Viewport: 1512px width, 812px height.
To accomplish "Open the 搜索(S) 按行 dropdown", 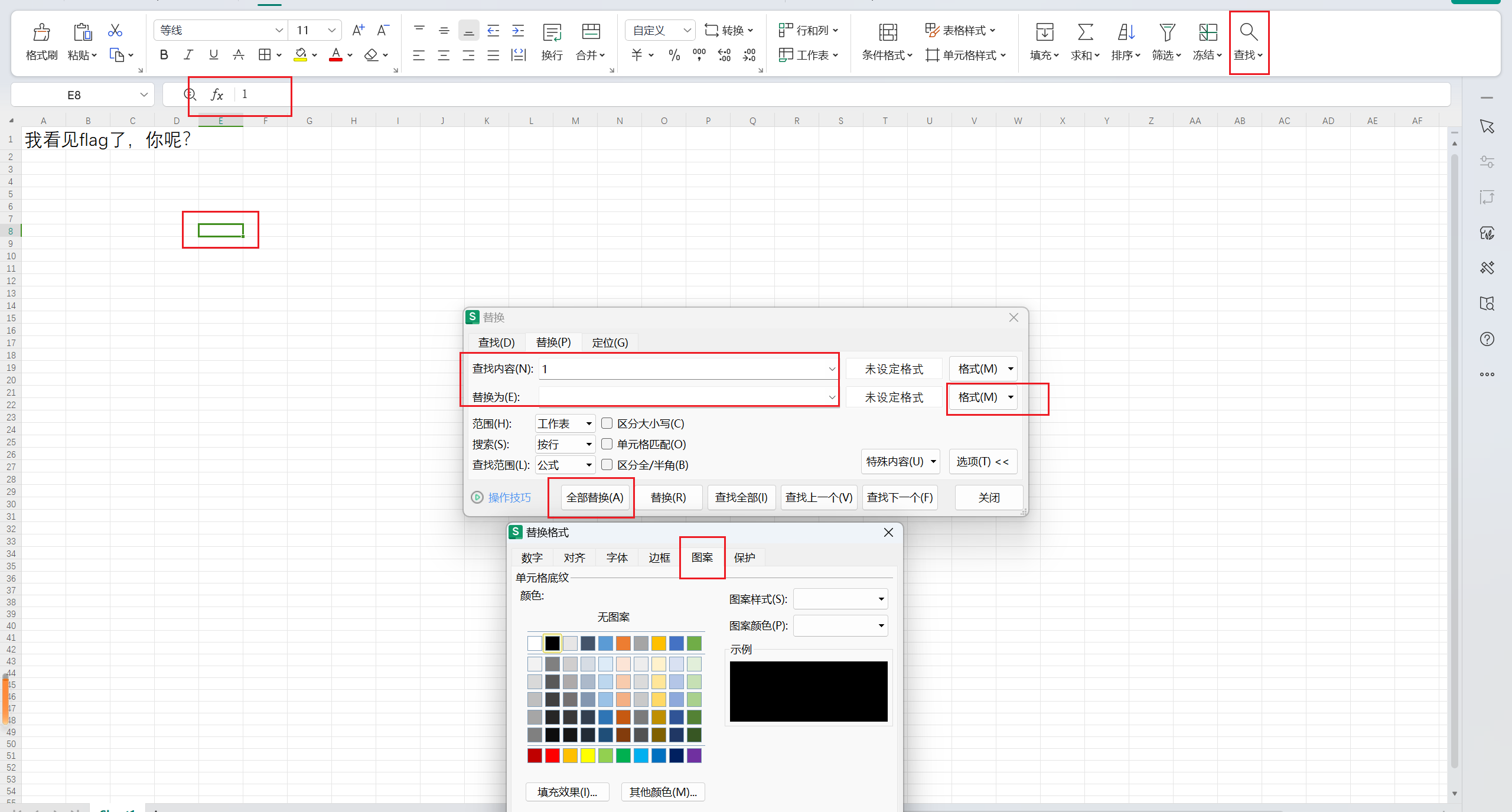I will pyautogui.click(x=565, y=444).
